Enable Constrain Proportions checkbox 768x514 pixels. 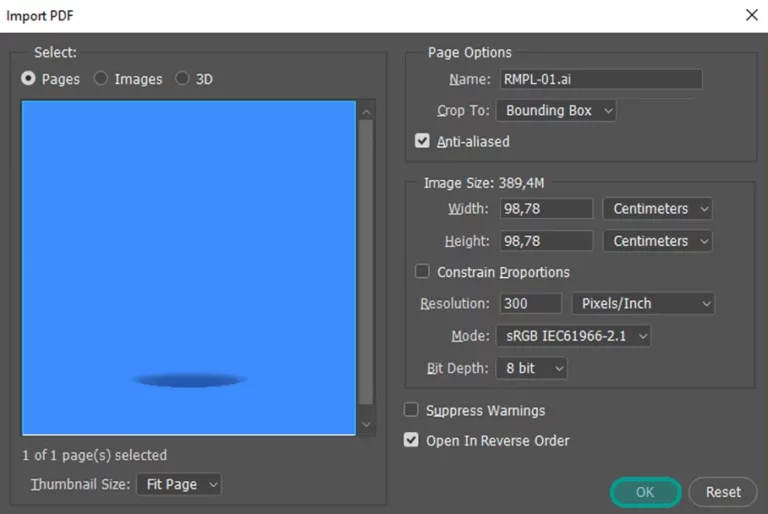click(422, 271)
